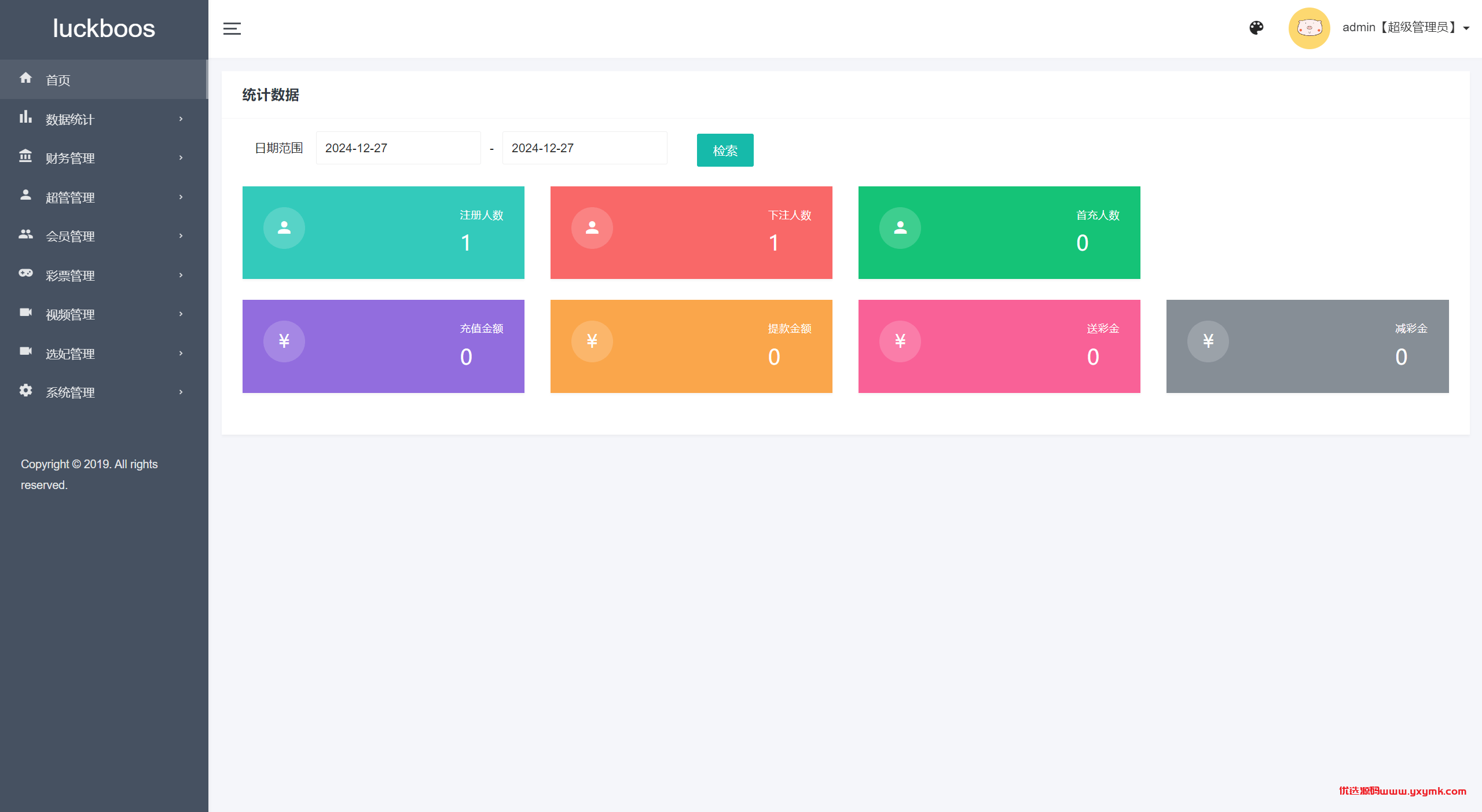Expand the 超管管理 chevron arrow
The width and height of the screenshot is (1482, 812).
pos(181,197)
